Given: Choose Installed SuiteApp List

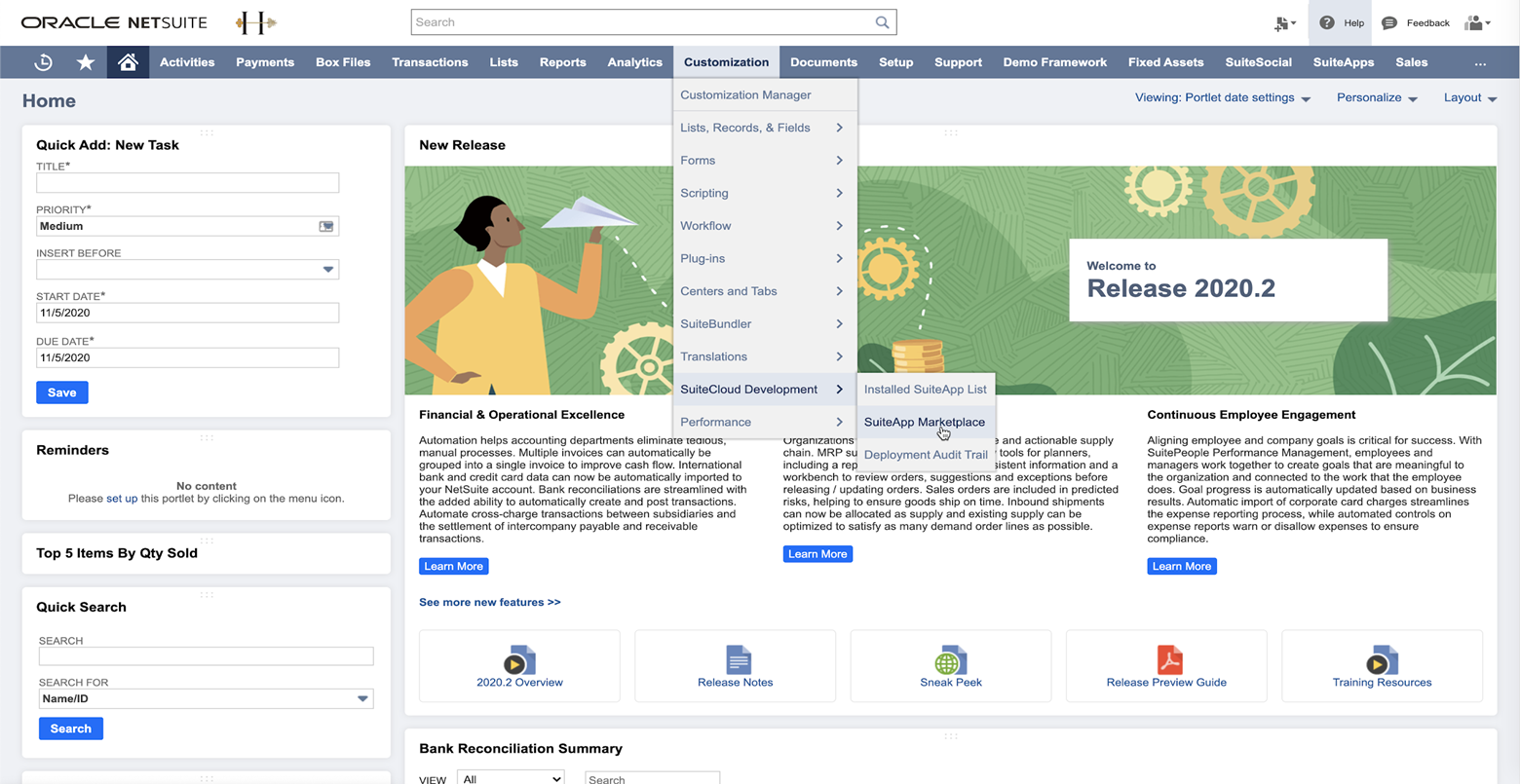Looking at the screenshot, I should 925,390.
